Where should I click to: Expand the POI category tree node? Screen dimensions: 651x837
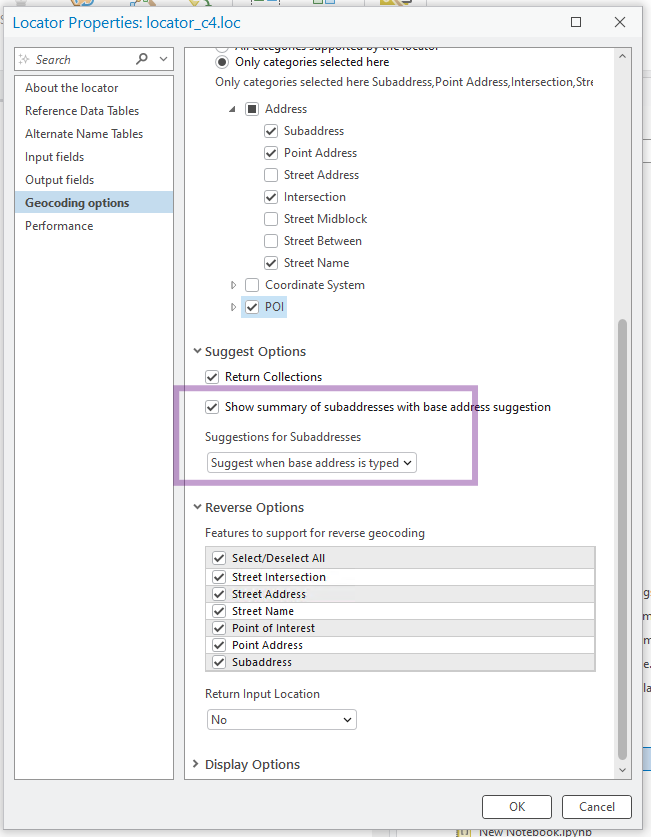point(233,307)
